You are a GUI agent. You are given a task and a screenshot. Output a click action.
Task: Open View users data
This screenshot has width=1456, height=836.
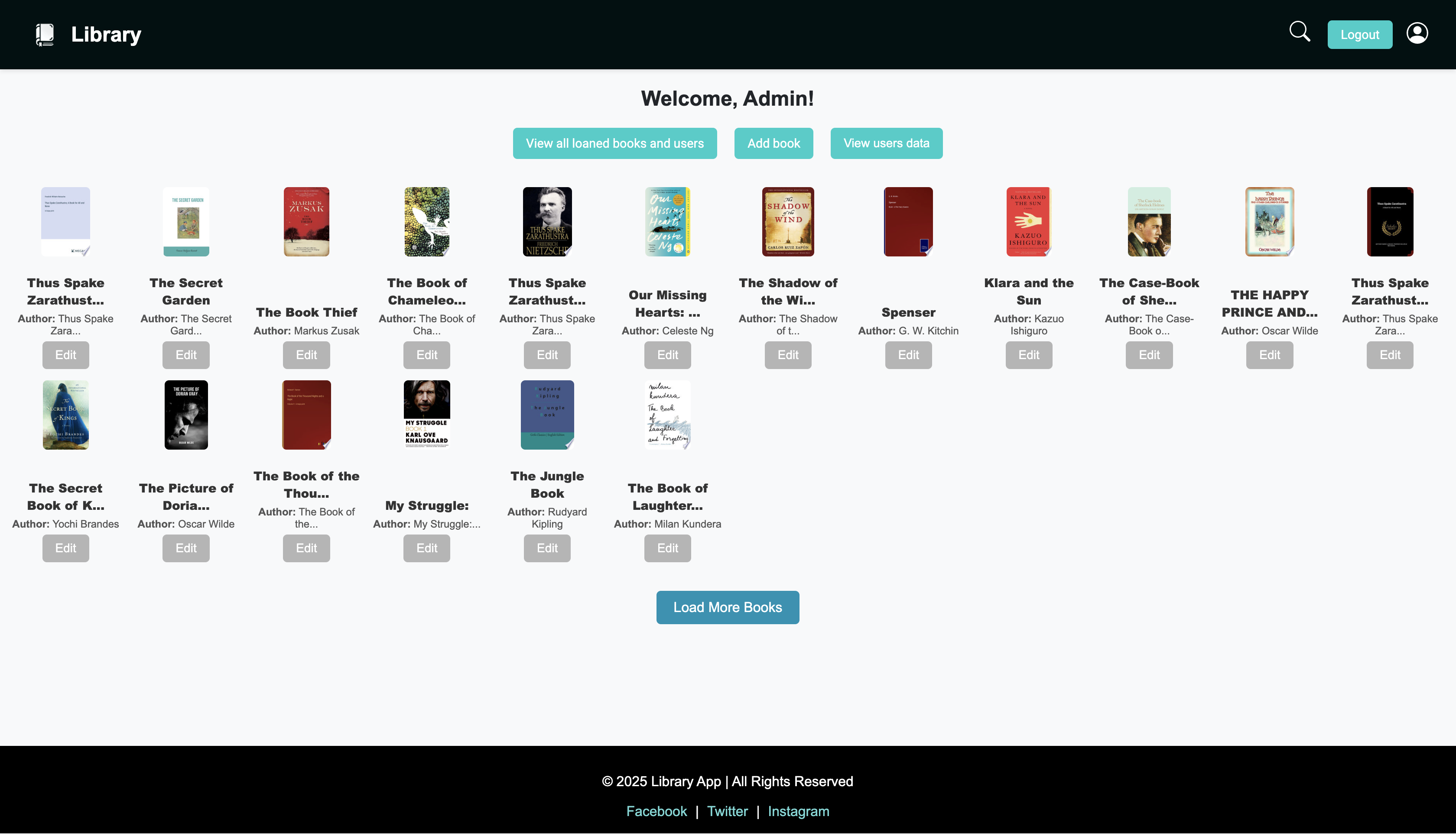pyautogui.click(x=886, y=143)
